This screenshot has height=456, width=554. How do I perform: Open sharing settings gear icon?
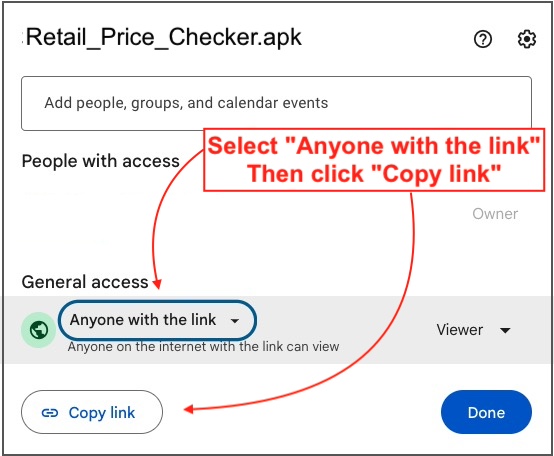coord(526,39)
